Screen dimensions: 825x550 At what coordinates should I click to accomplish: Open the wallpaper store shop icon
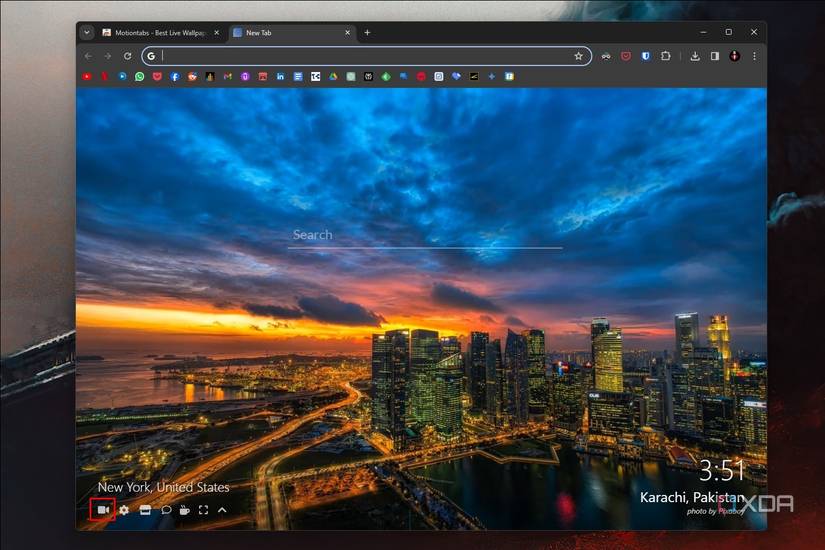click(145, 509)
